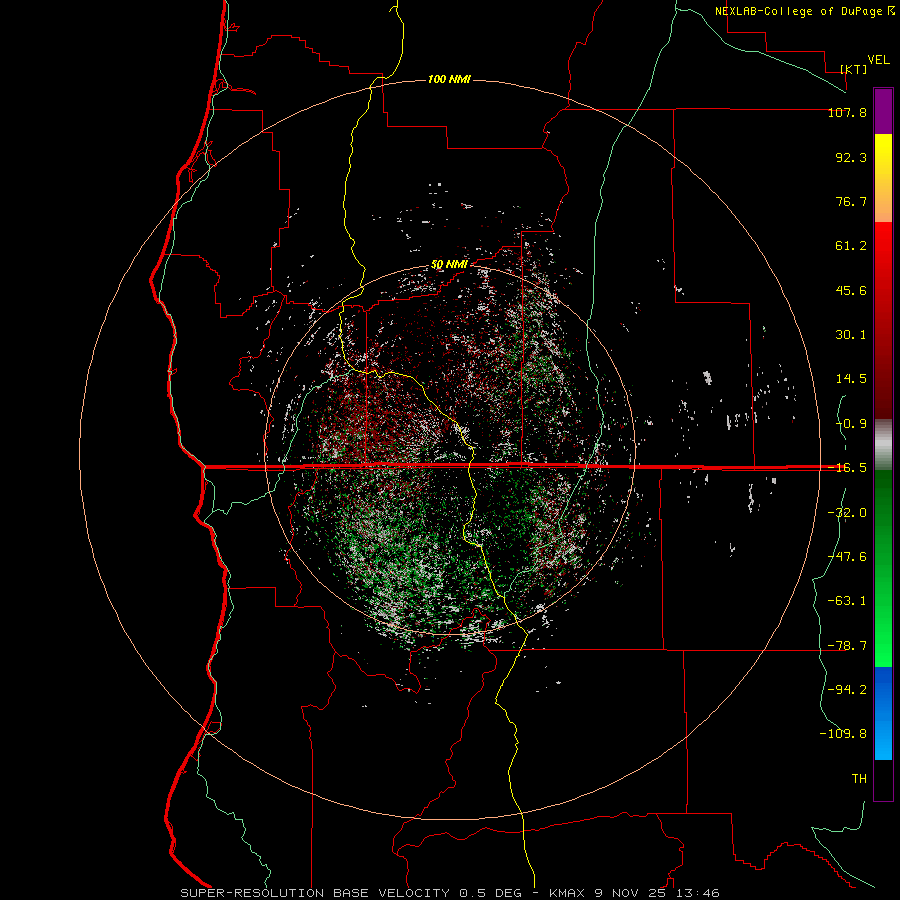Select the -109.8 scale value
The height and width of the screenshot is (900, 900).
pos(843,734)
